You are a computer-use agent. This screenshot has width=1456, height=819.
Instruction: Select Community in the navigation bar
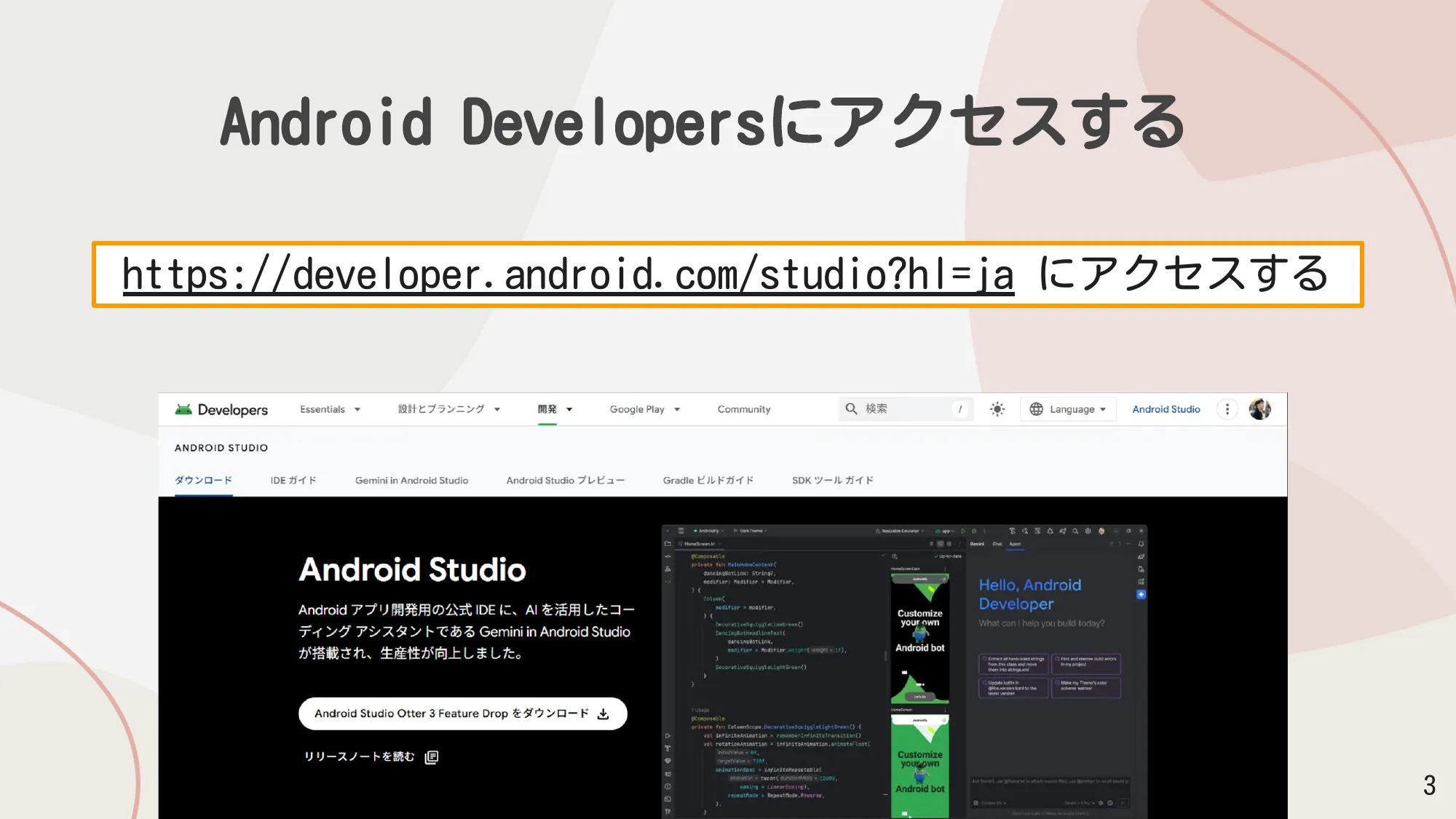click(x=743, y=408)
